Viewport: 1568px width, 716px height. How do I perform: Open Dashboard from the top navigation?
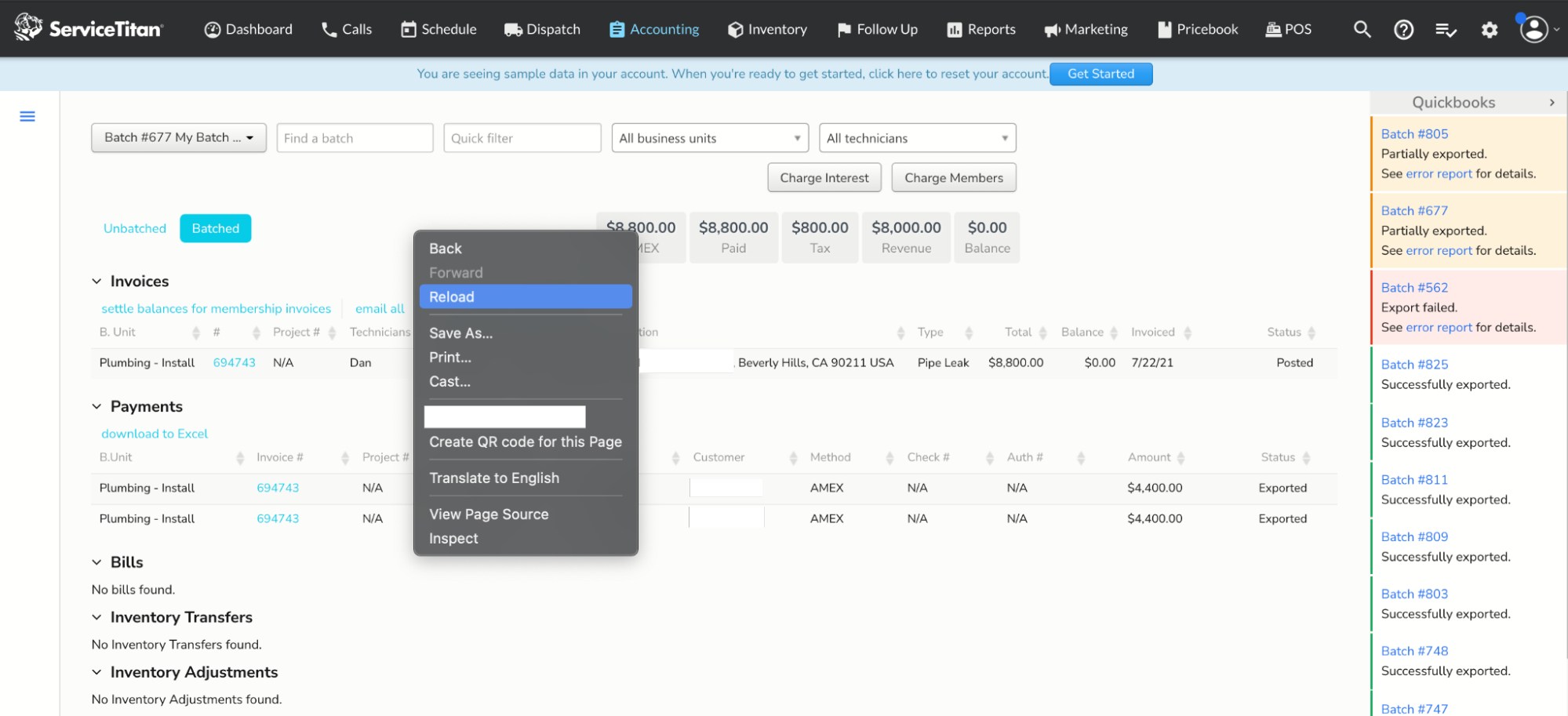pos(248,29)
